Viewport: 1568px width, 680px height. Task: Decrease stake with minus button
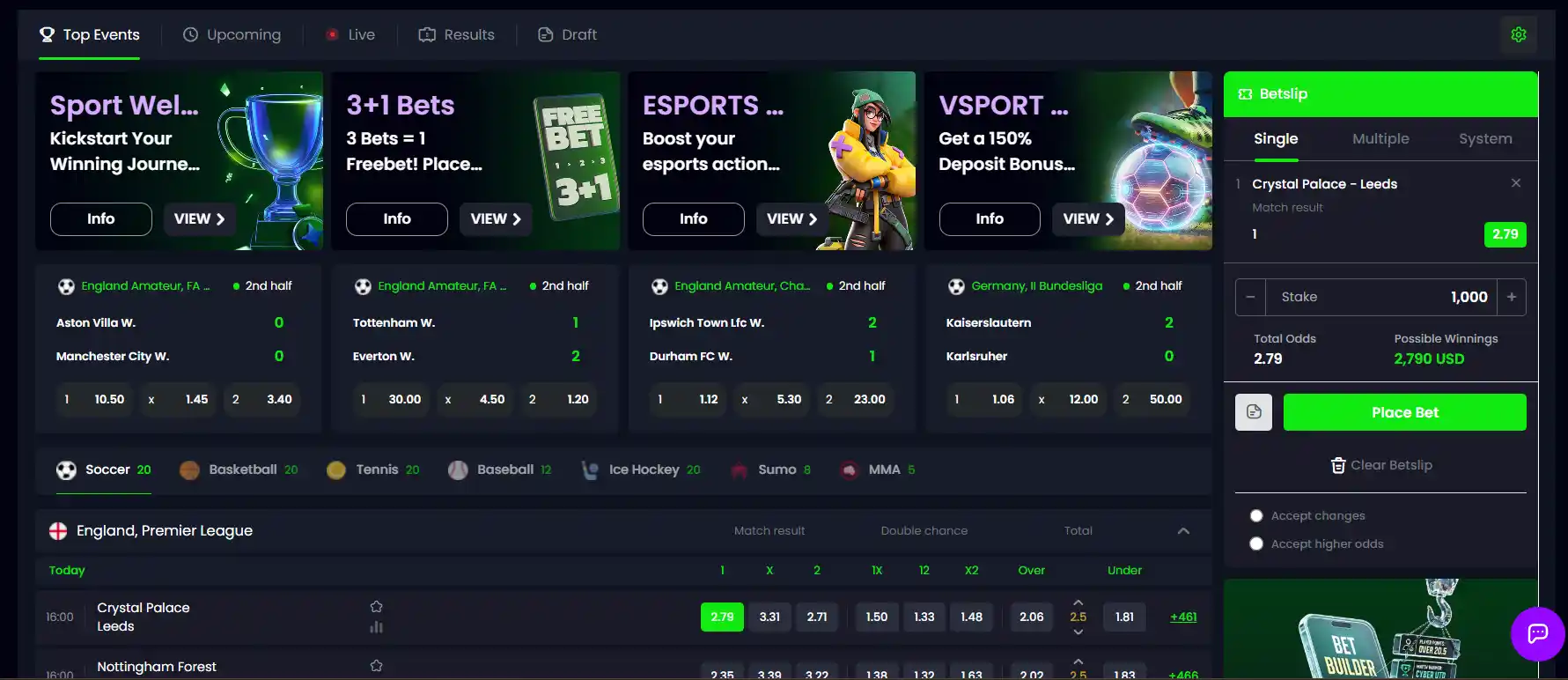(x=1250, y=297)
